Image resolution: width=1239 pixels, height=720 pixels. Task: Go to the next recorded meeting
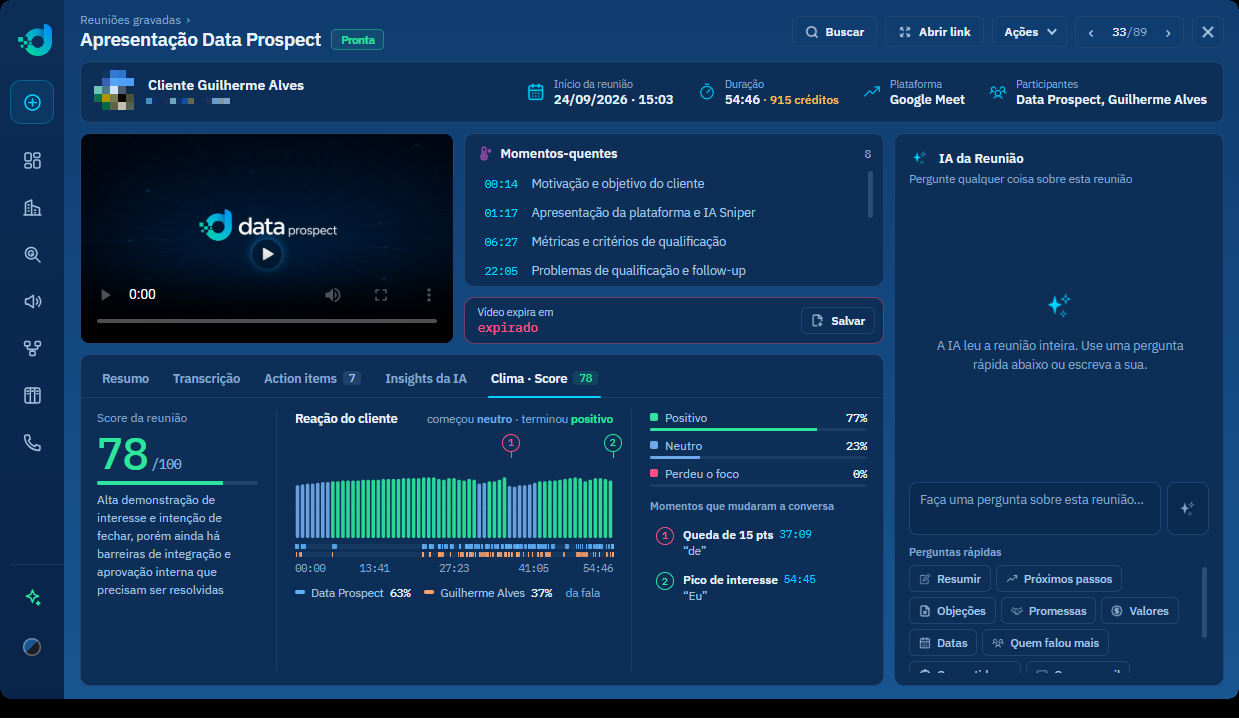tap(1168, 32)
